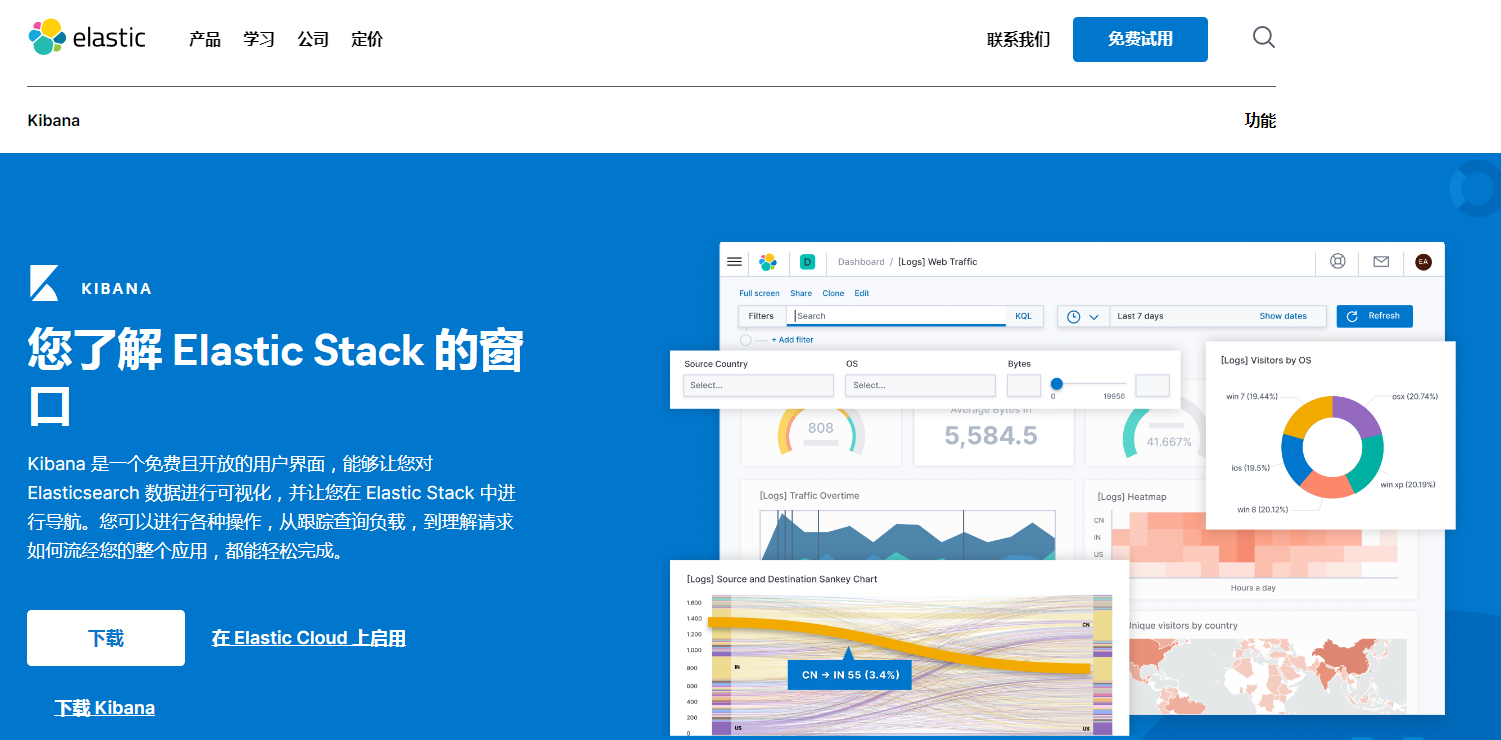Click the dashboard Clone link
The image size is (1501, 740).
(833, 293)
